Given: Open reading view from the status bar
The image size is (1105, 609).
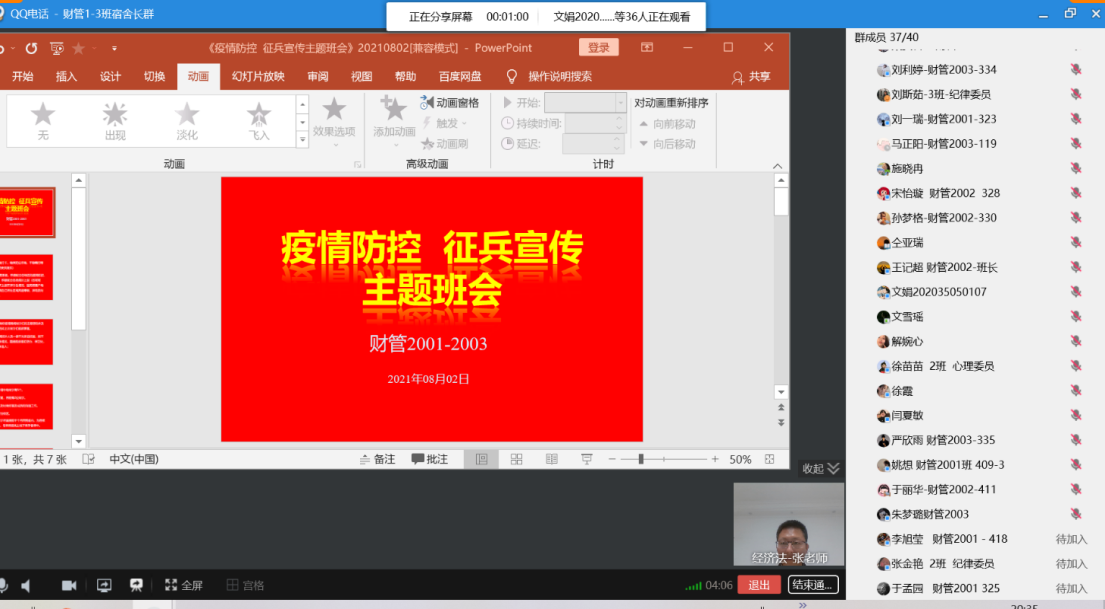Looking at the screenshot, I should pos(551,459).
